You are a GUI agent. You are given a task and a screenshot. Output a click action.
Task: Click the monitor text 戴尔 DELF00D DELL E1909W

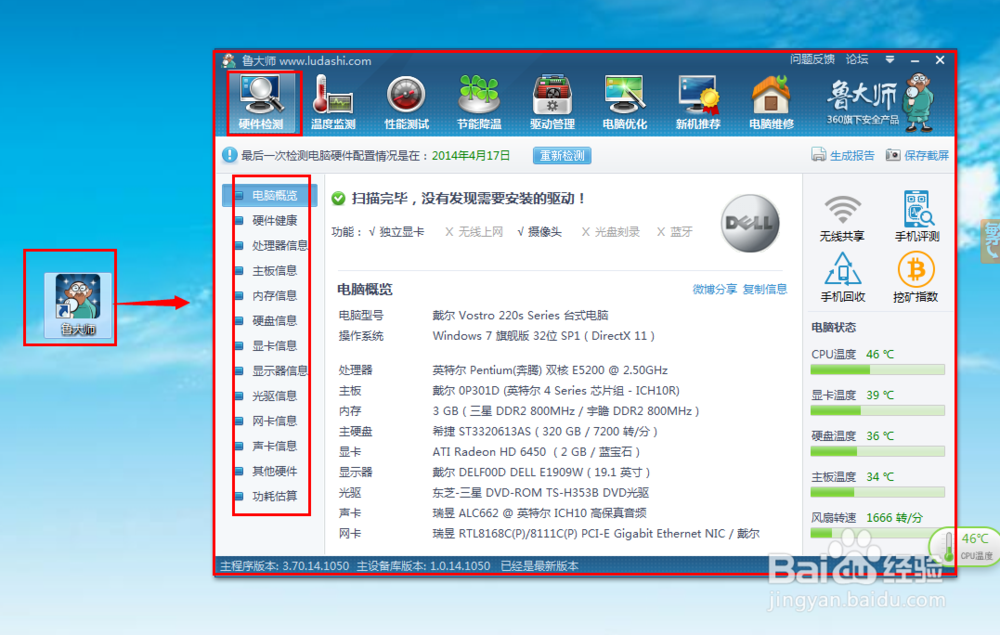click(x=541, y=472)
